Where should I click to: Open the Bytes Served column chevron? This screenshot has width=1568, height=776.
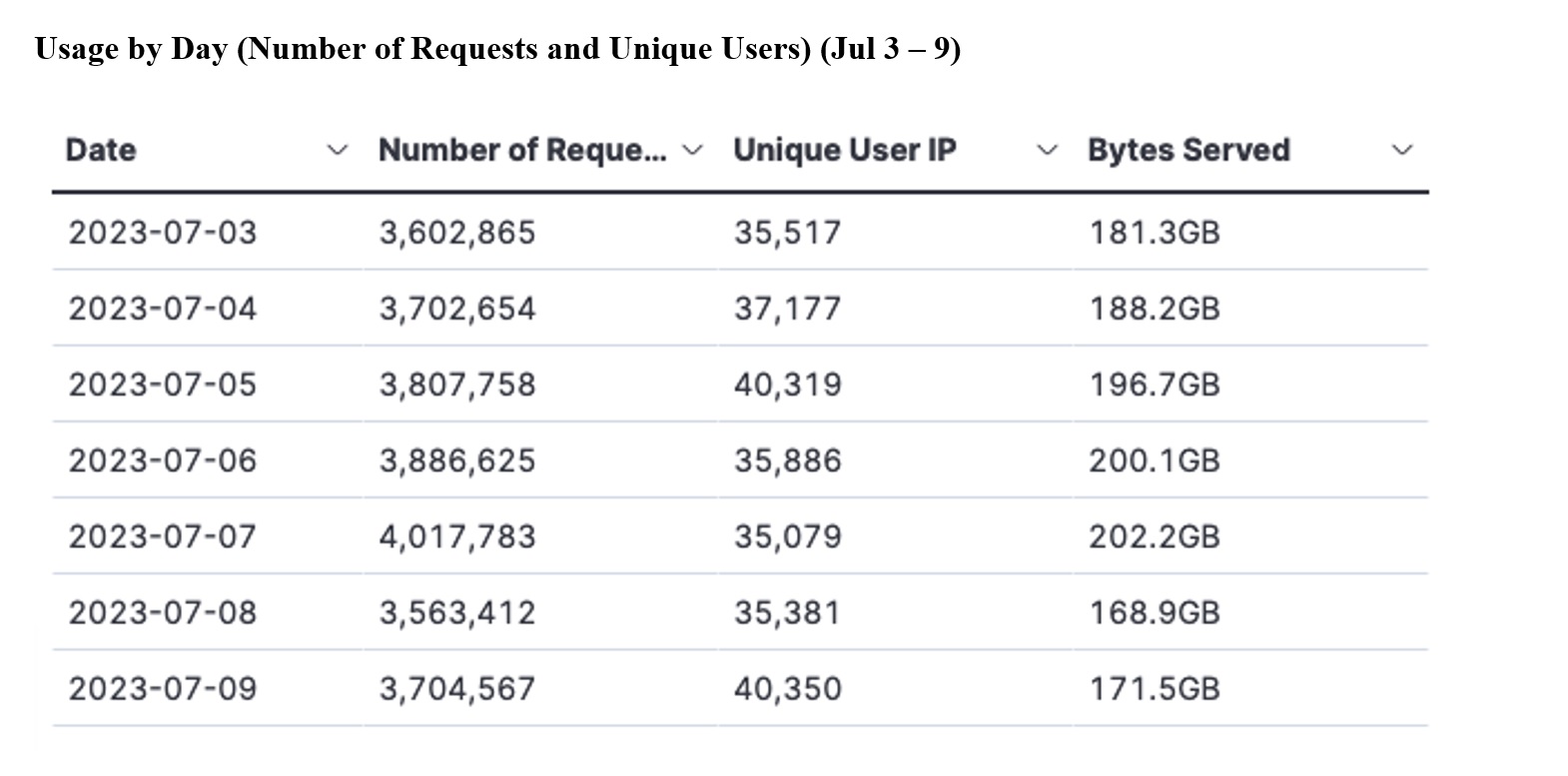1402,151
